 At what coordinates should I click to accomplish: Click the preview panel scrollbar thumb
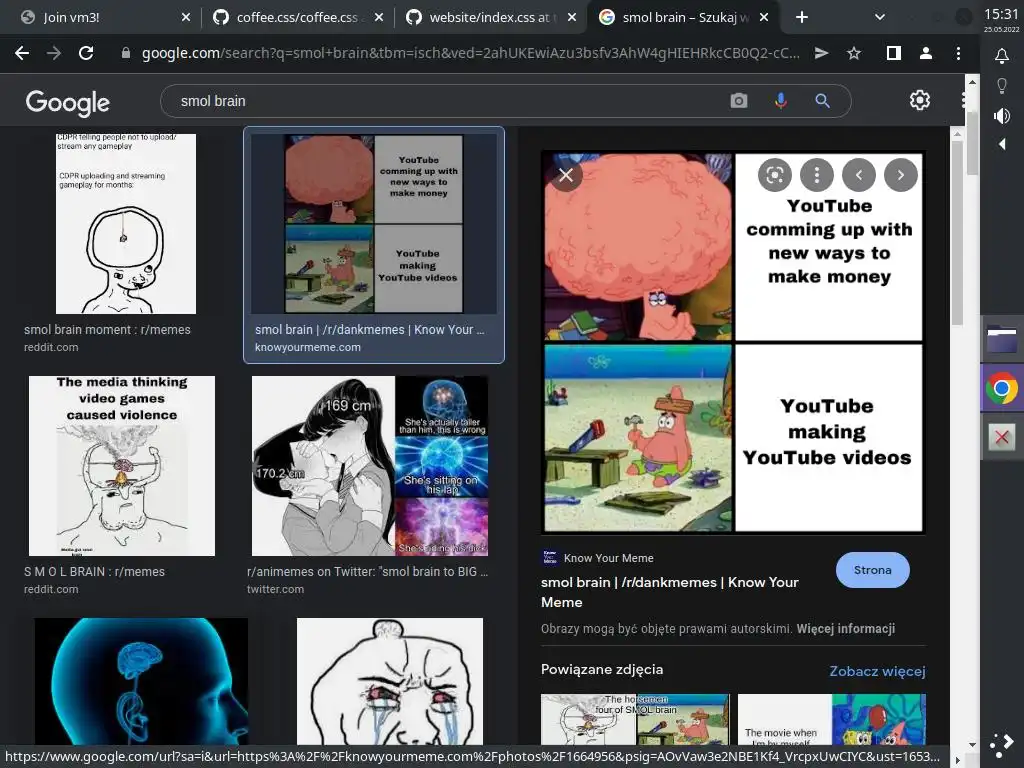point(957,232)
